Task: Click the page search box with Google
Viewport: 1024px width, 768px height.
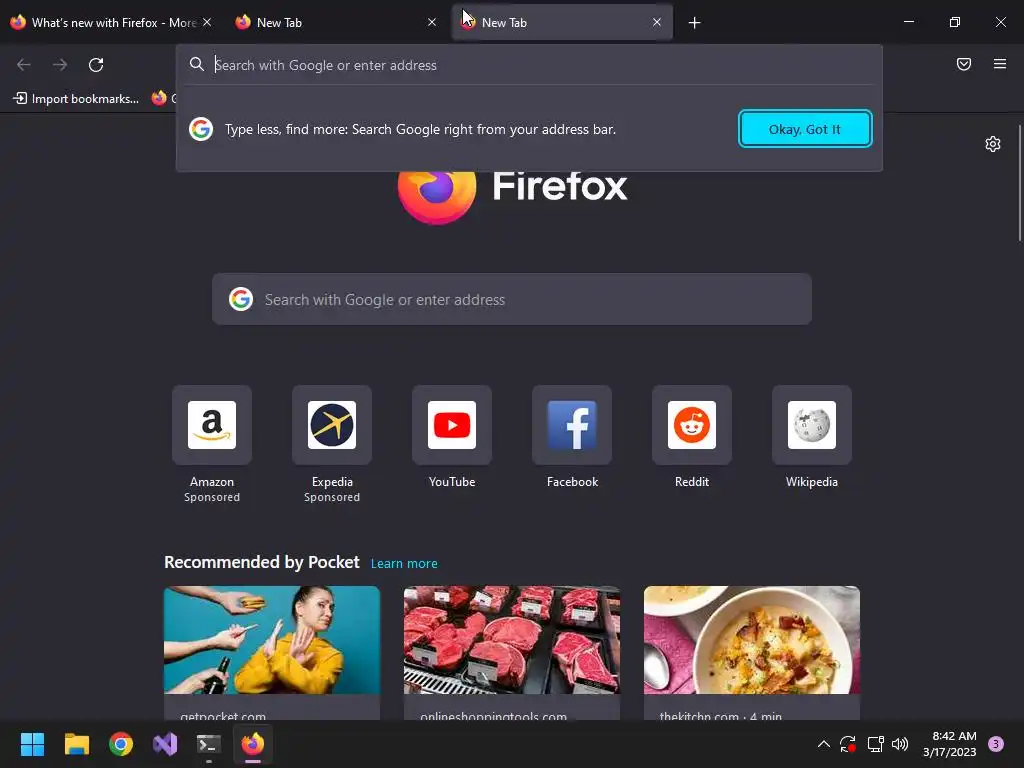Action: click(511, 299)
